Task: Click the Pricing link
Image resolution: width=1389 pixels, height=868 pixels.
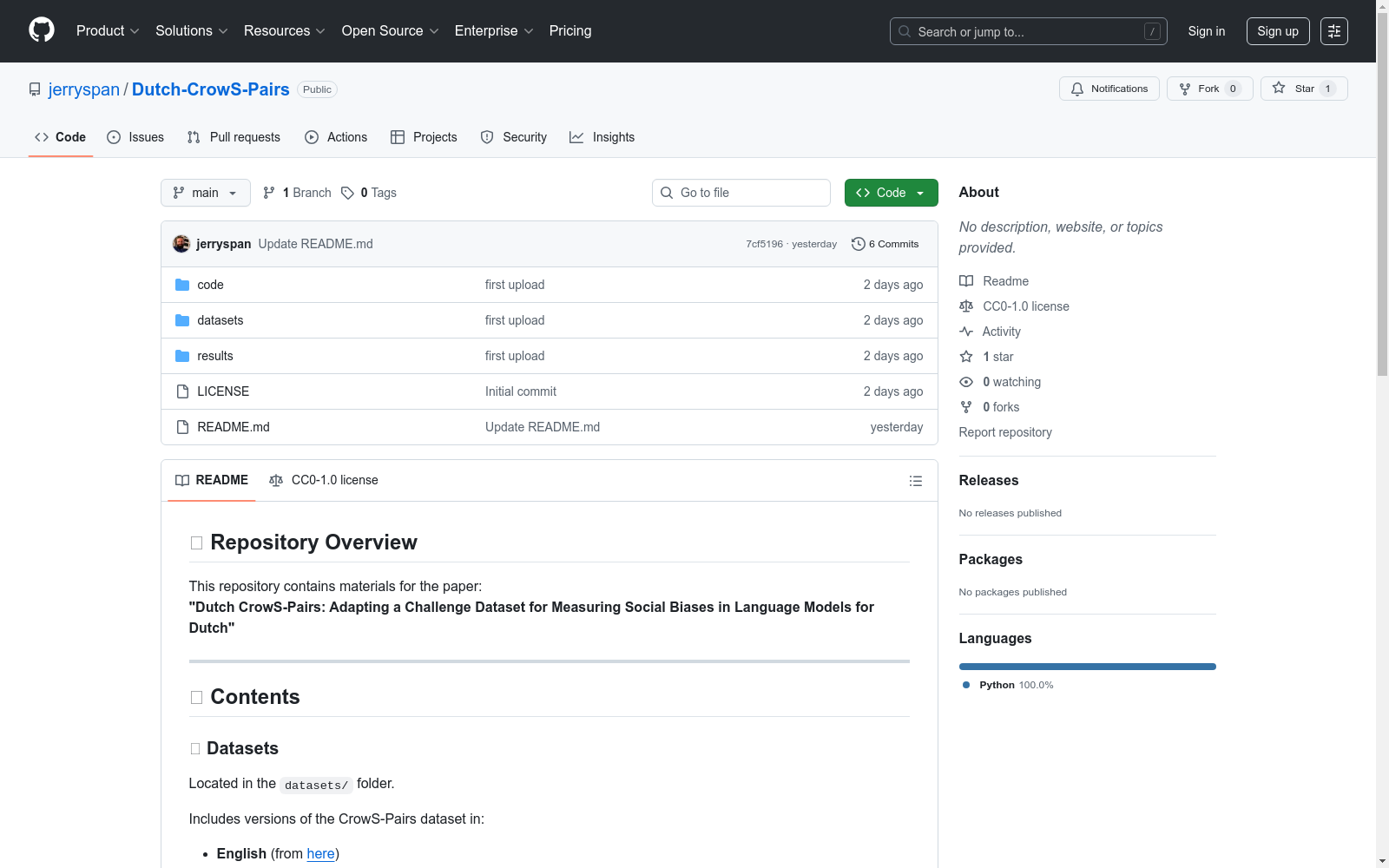Action: pos(570,30)
